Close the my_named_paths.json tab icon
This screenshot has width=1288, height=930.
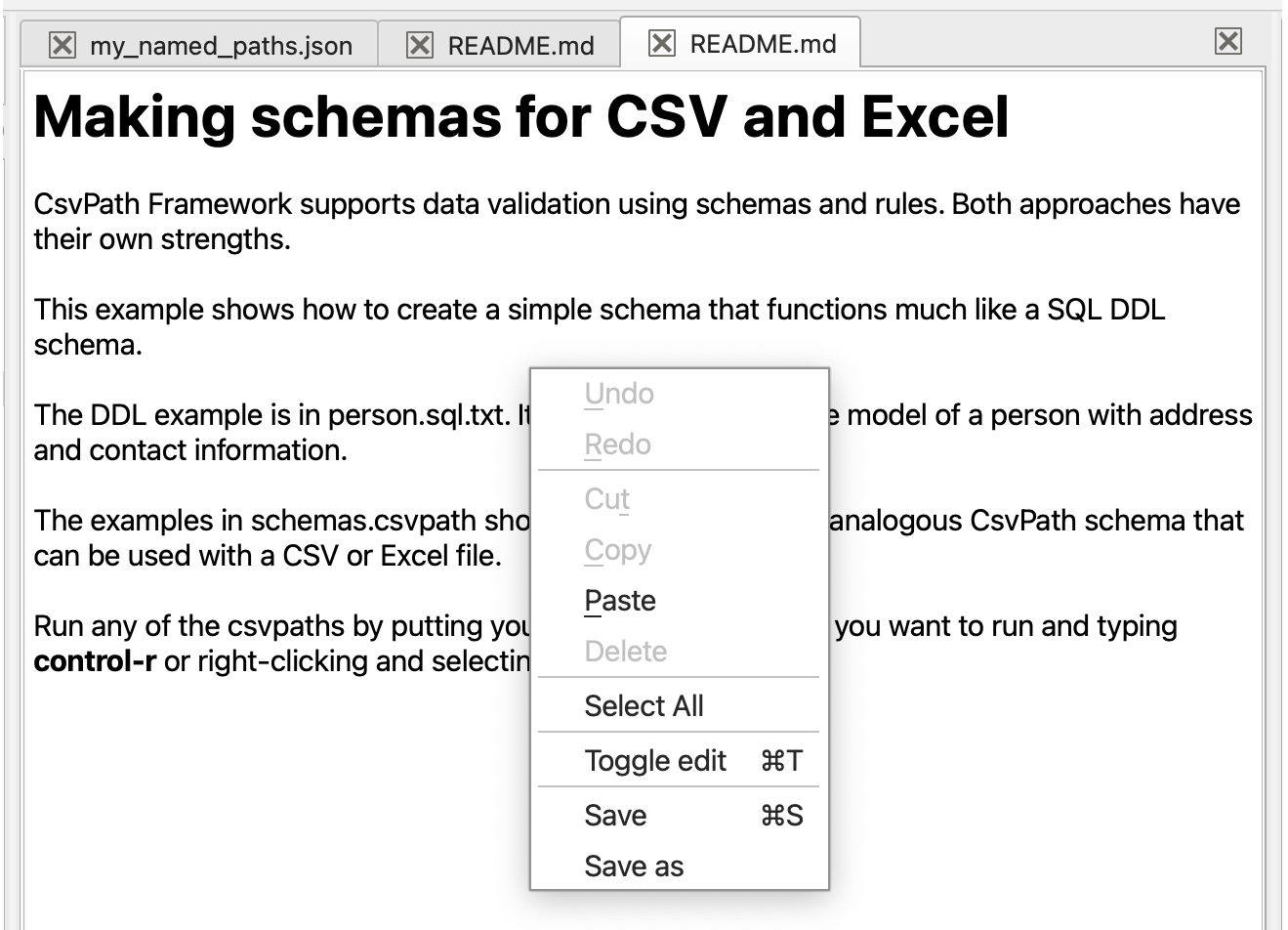(x=62, y=45)
